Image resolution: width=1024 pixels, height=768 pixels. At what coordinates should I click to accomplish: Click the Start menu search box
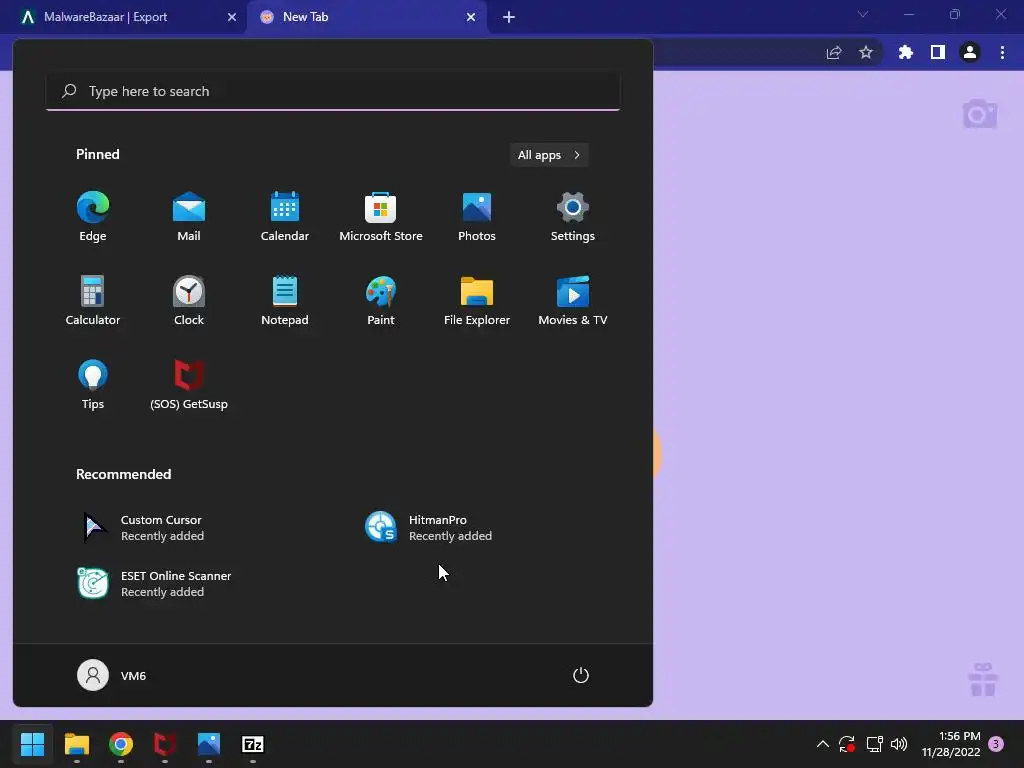pyautogui.click(x=333, y=91)
